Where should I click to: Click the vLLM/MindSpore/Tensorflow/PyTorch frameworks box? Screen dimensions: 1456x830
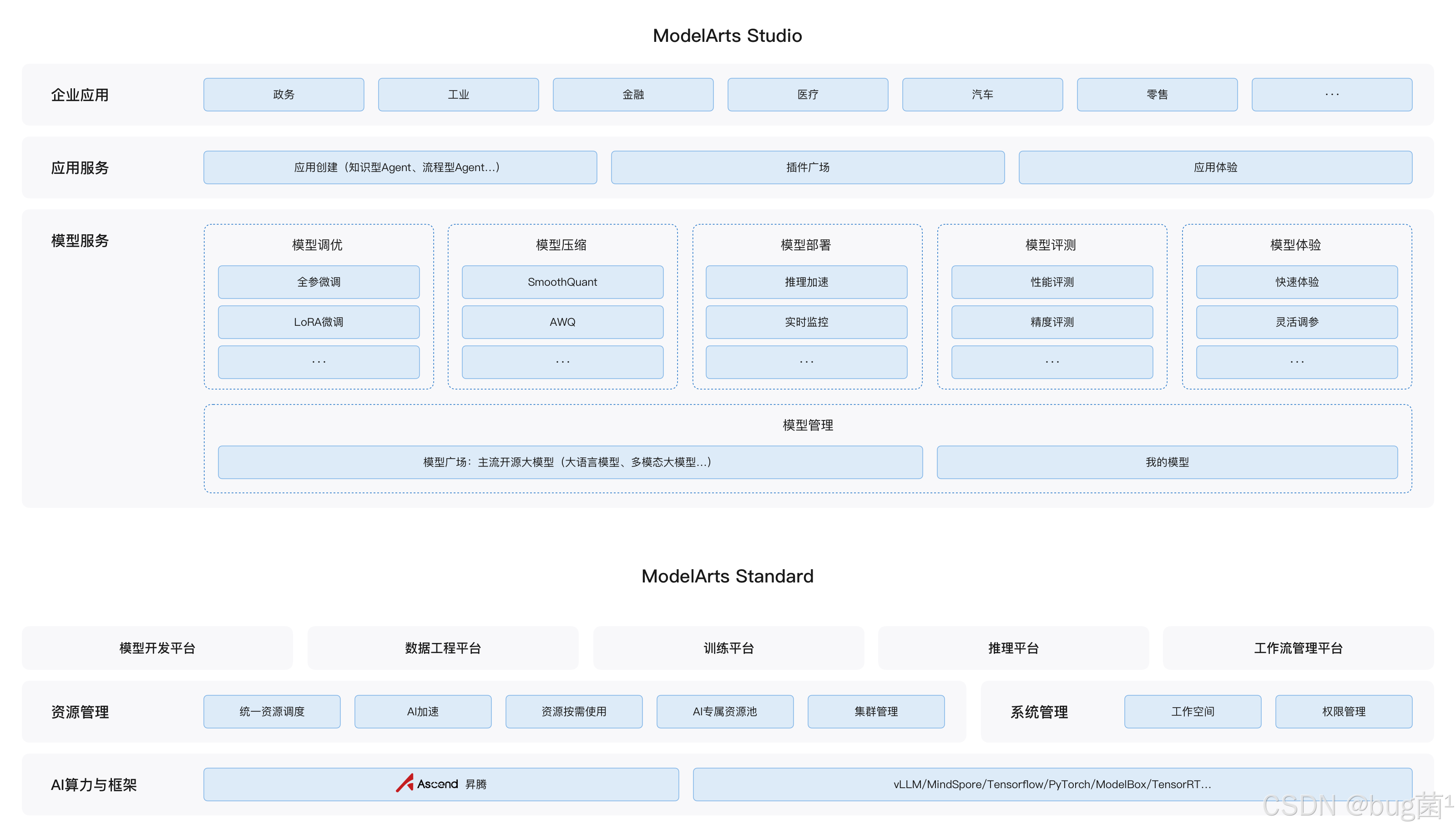1052,784
